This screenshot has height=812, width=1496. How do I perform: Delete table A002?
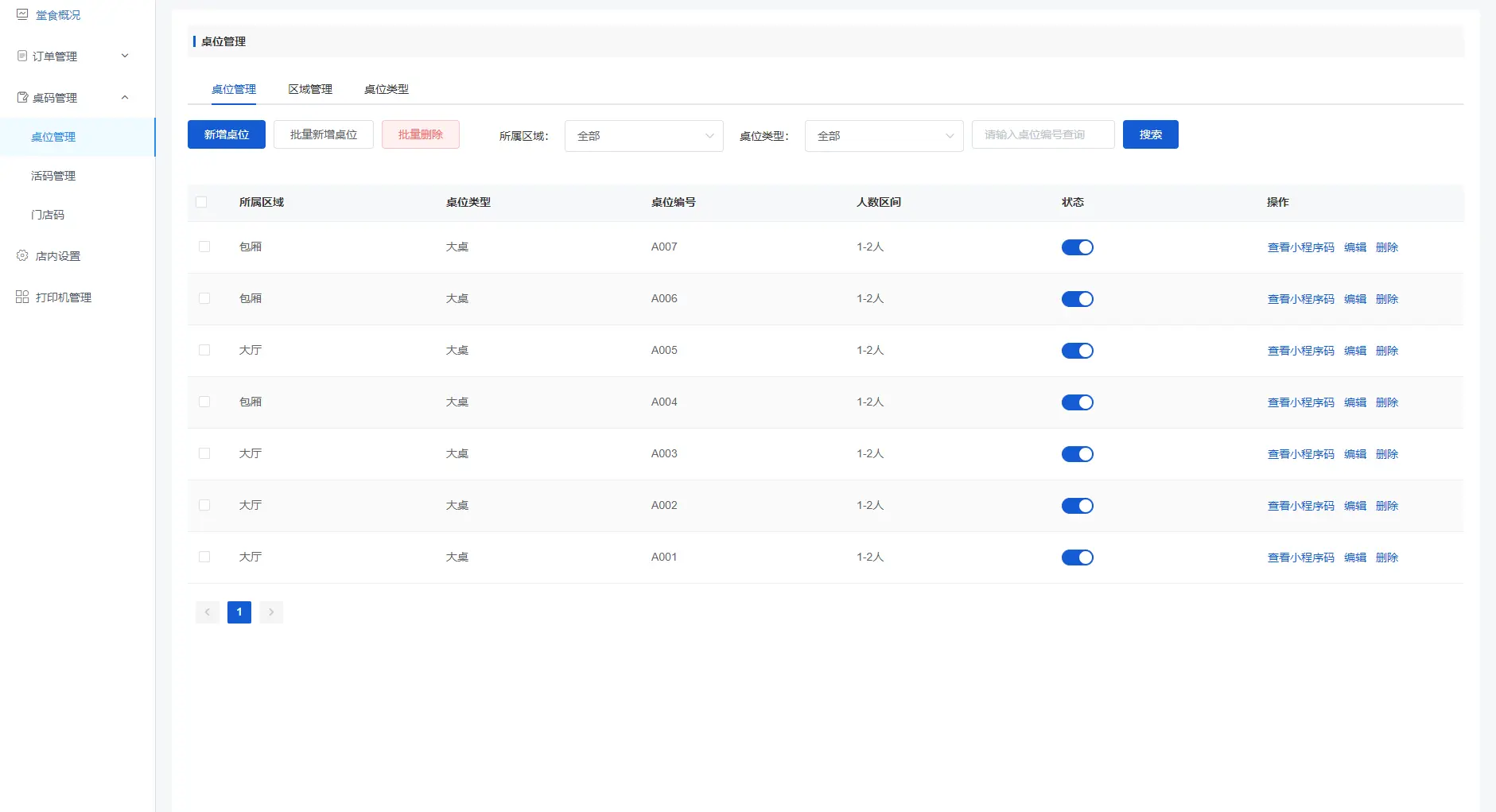[x=1387, y=506]
